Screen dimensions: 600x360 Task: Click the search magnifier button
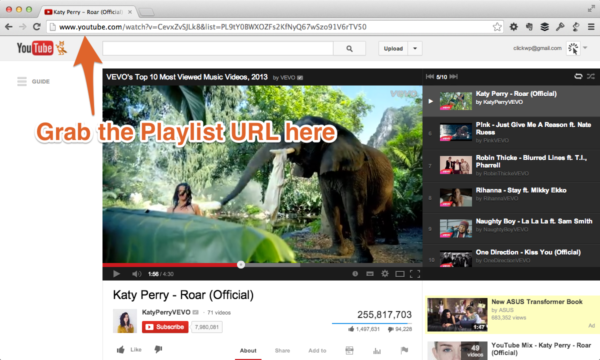coord(349,49)
